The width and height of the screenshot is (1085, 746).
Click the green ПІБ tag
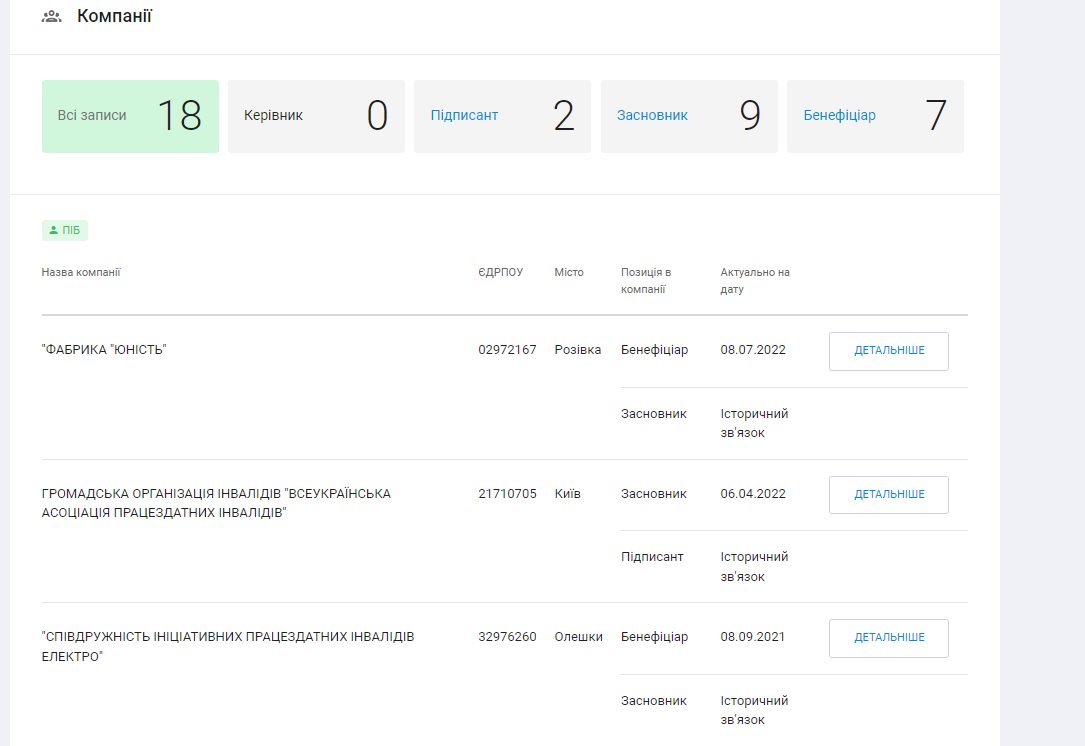[65, 231]
